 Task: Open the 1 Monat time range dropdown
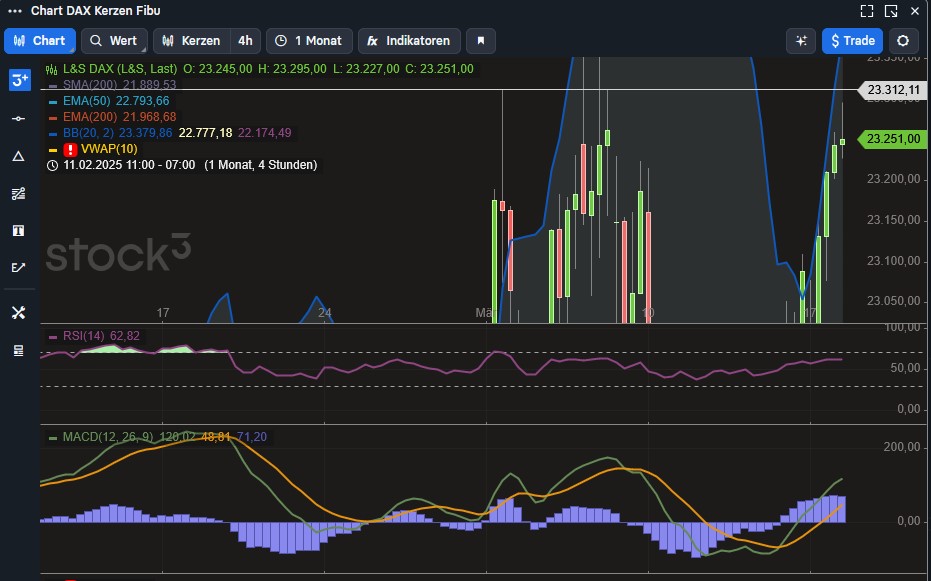pos(309,41)
